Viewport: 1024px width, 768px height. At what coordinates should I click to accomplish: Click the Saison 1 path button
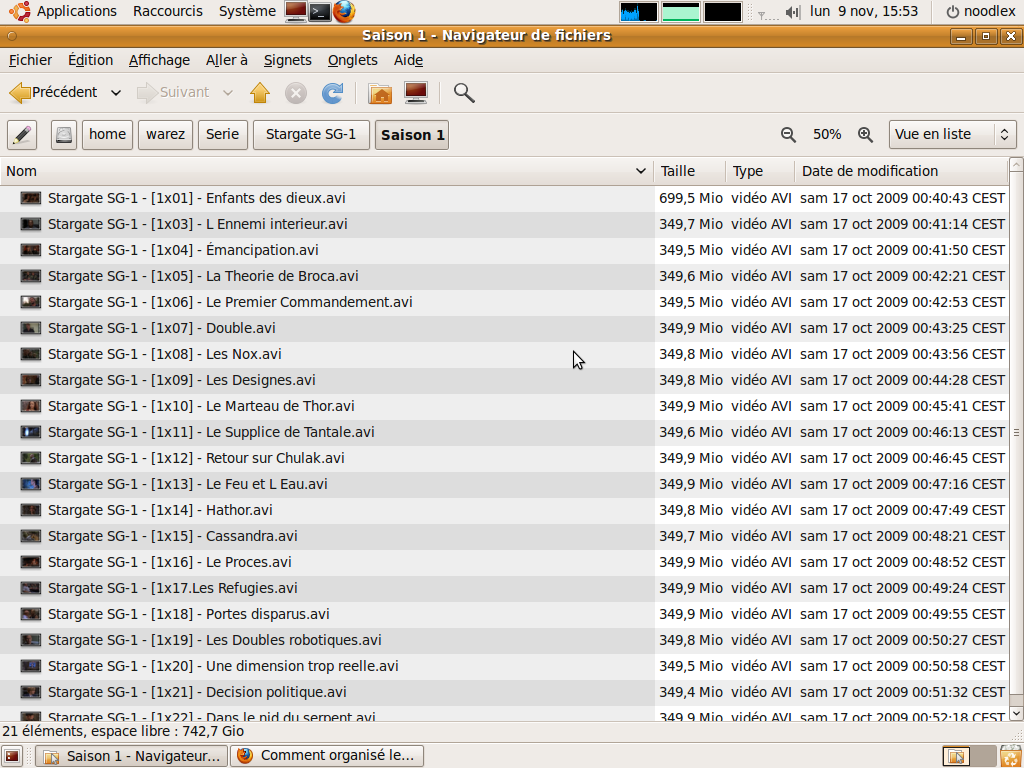[412, 135]
